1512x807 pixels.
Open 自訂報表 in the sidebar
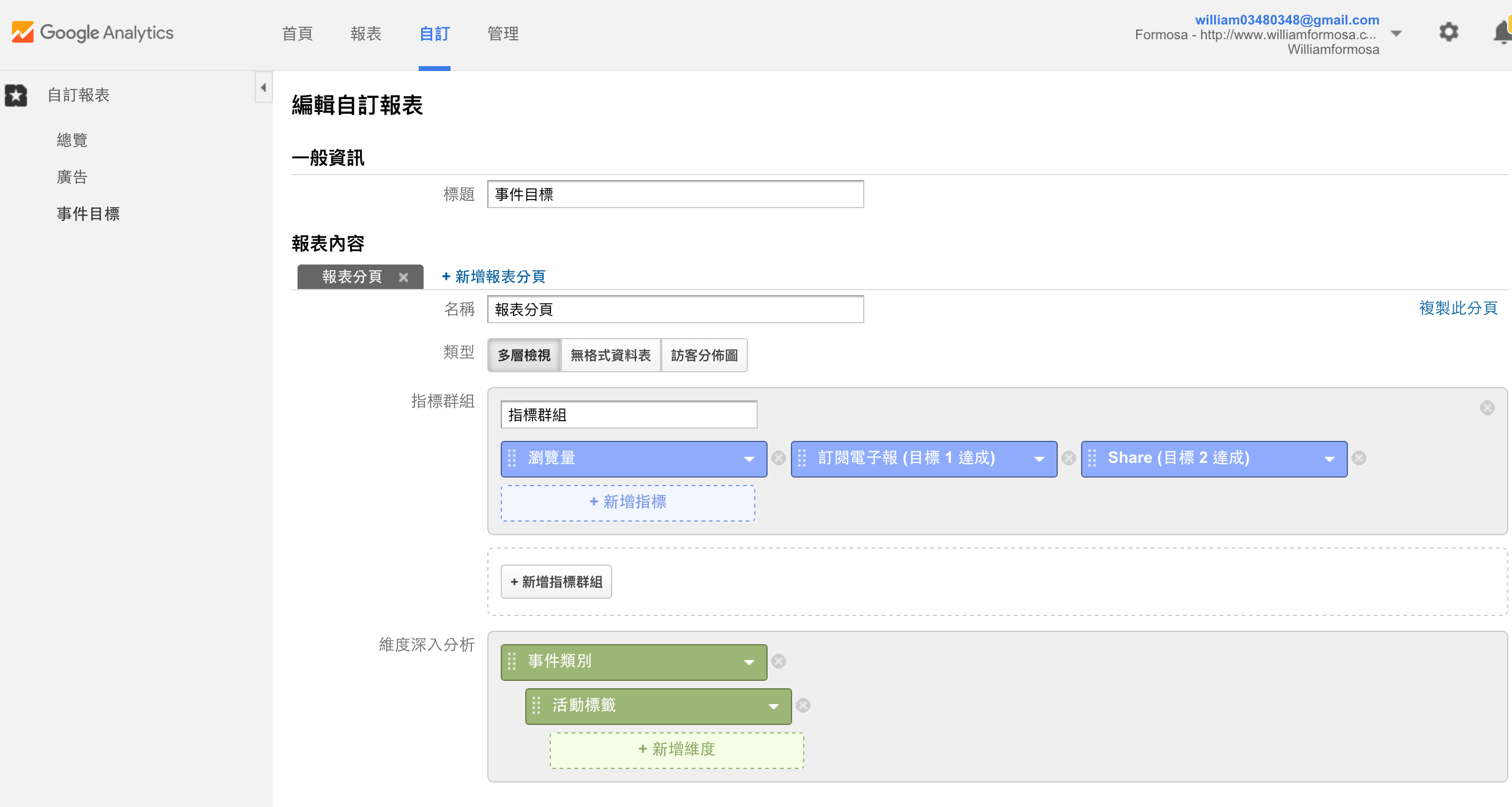point(79,95)
